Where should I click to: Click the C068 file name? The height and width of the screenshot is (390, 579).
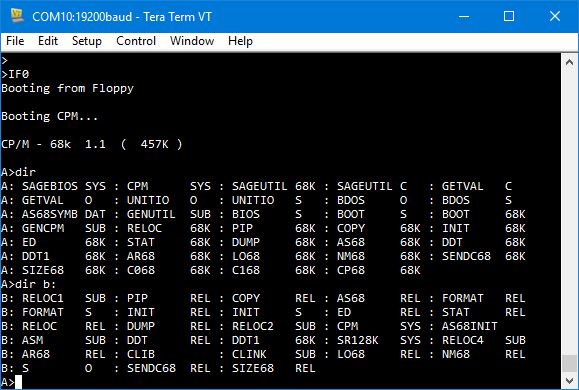141,270
